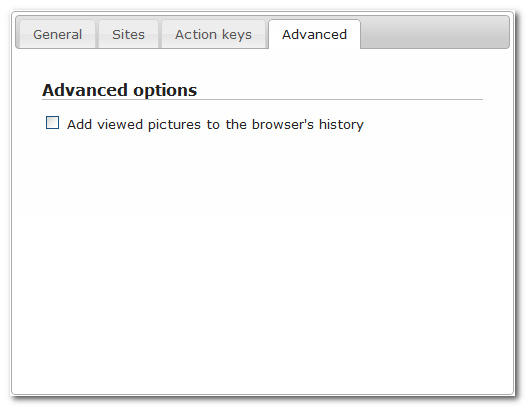This screenshot has width=526, height=407.
Task: Click the active Advanced tab
Action: coord(314,35)
